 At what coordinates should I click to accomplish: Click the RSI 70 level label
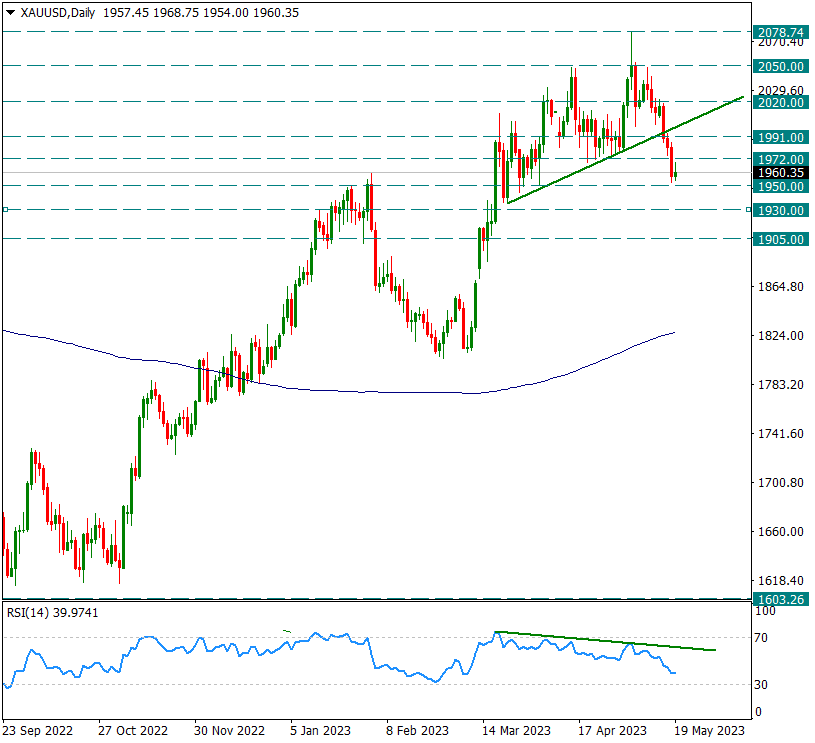[x=760, y=637]
